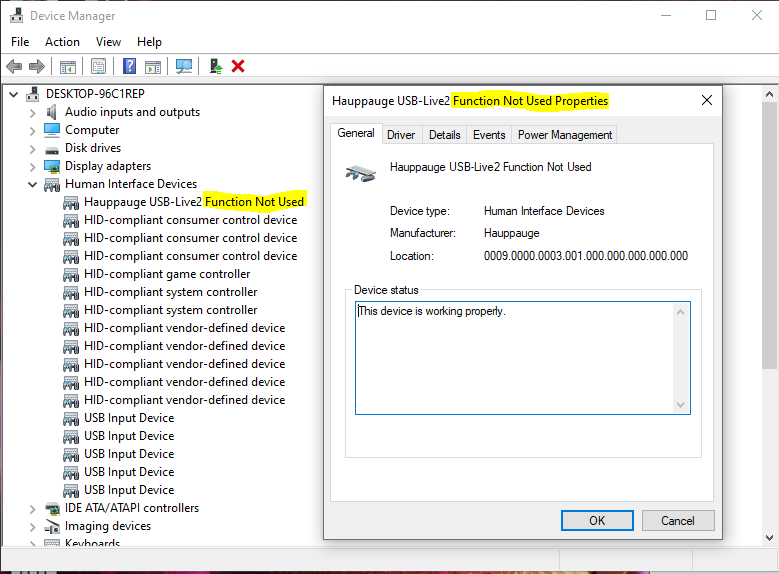Select the Display adapters label
Image resolution: width=779 pixels, height=574 pixels.
(x=108, y=166)
